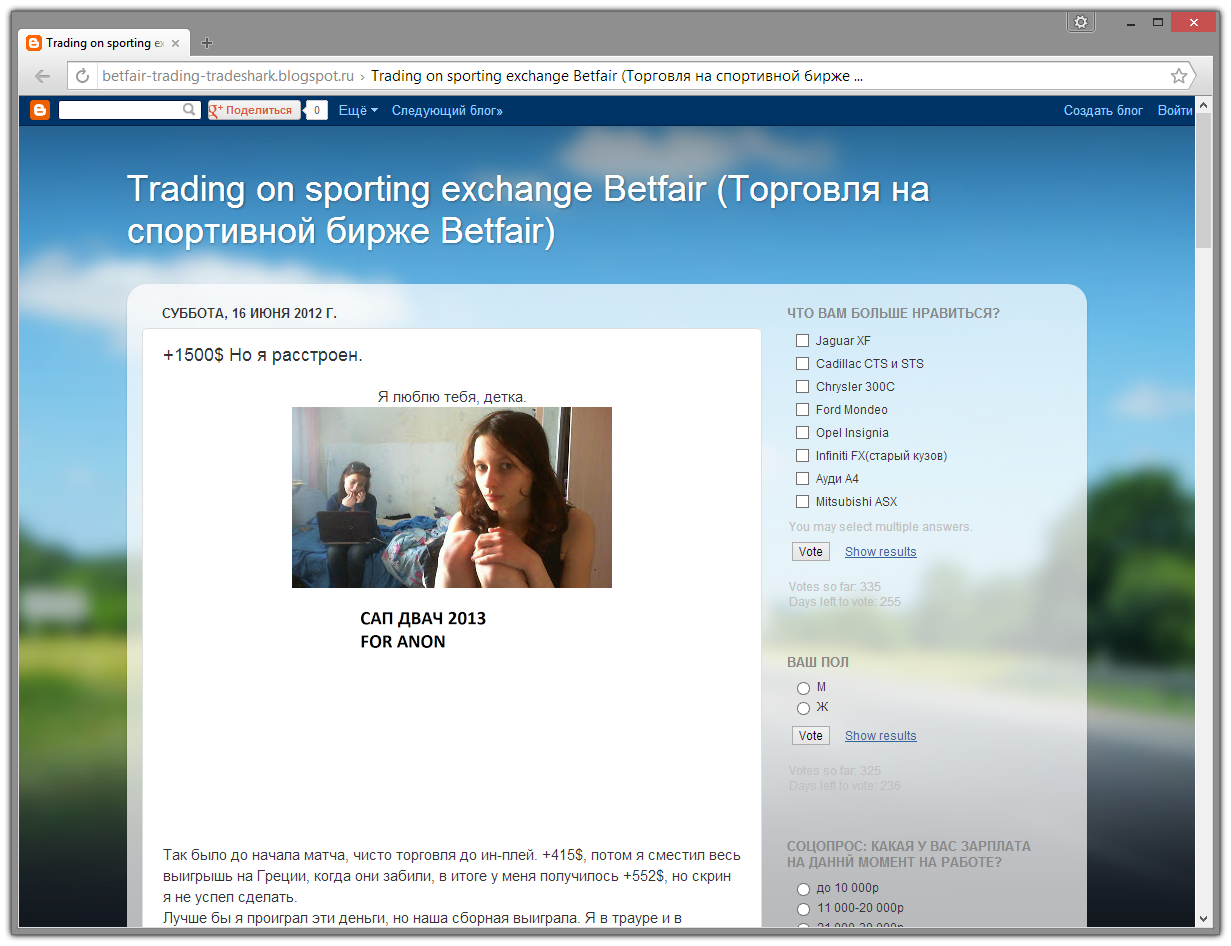Click the Google+ Поделиться share button
The height and width of the screenshot is (946, 1231).
point(254,111)
